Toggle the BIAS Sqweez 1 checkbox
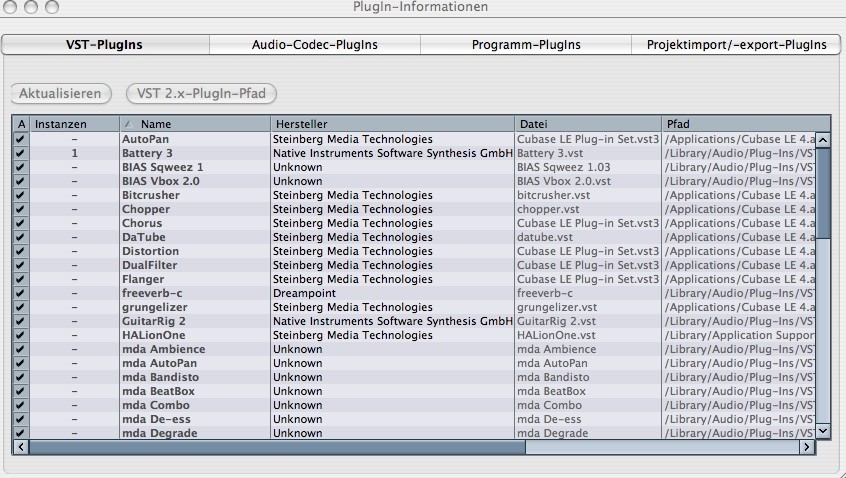This screenshot has width=846, height=478. point(21,167)
